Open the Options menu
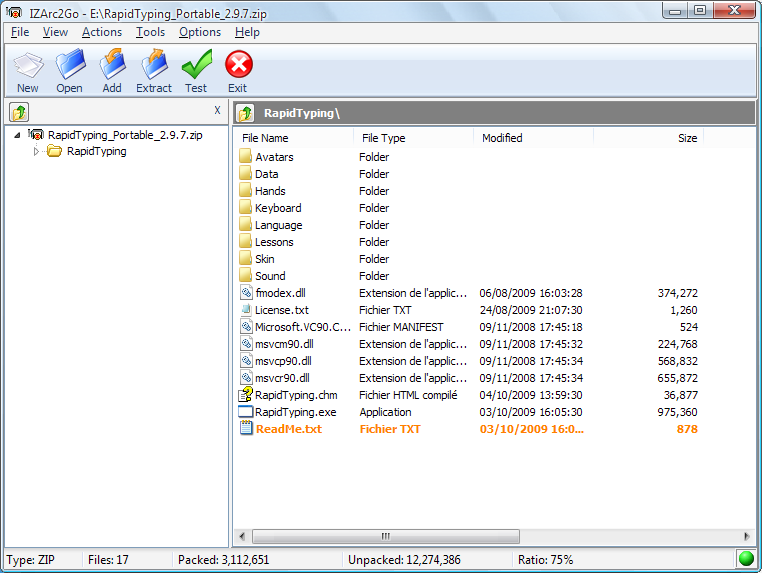762x573 pixels. [x=200, y=32]
